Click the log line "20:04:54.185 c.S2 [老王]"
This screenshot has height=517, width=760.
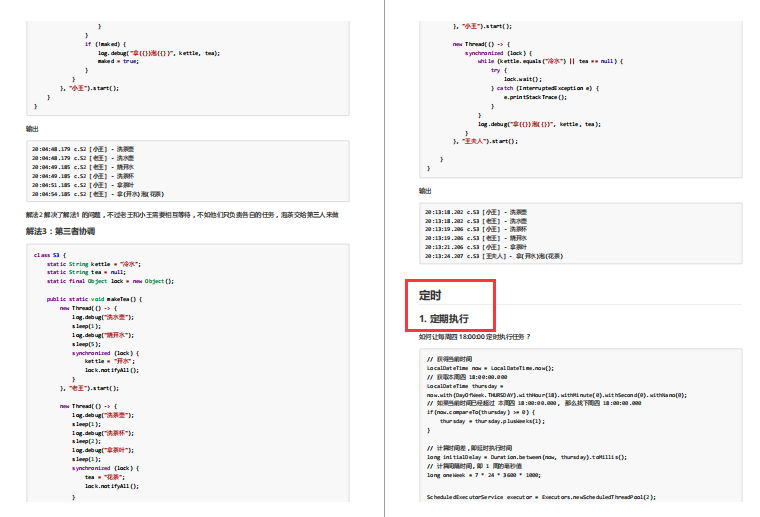point(98,194)
